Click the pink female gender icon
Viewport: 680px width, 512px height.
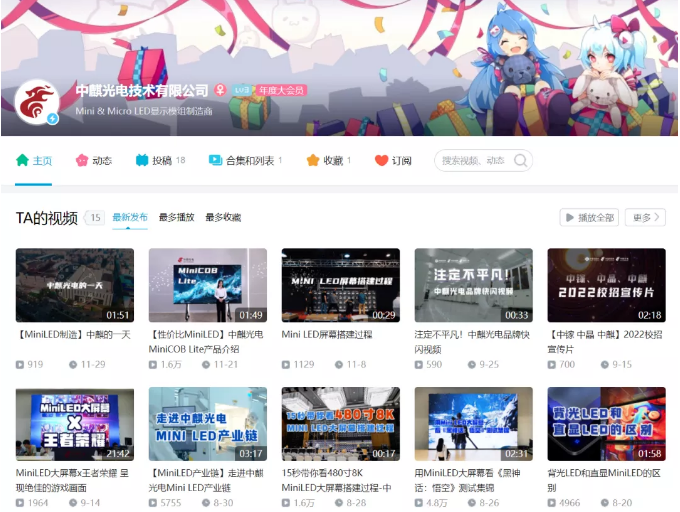click(x=220, y=90)
